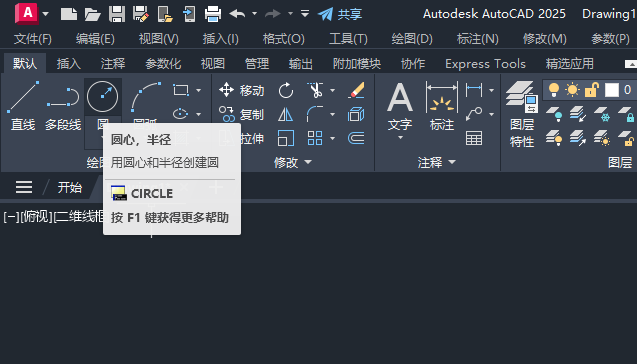The height and width of the screenshot is (364, 637).
Task: Open the 图层特性 layer properties manager
Action: [x=522, y=114]
